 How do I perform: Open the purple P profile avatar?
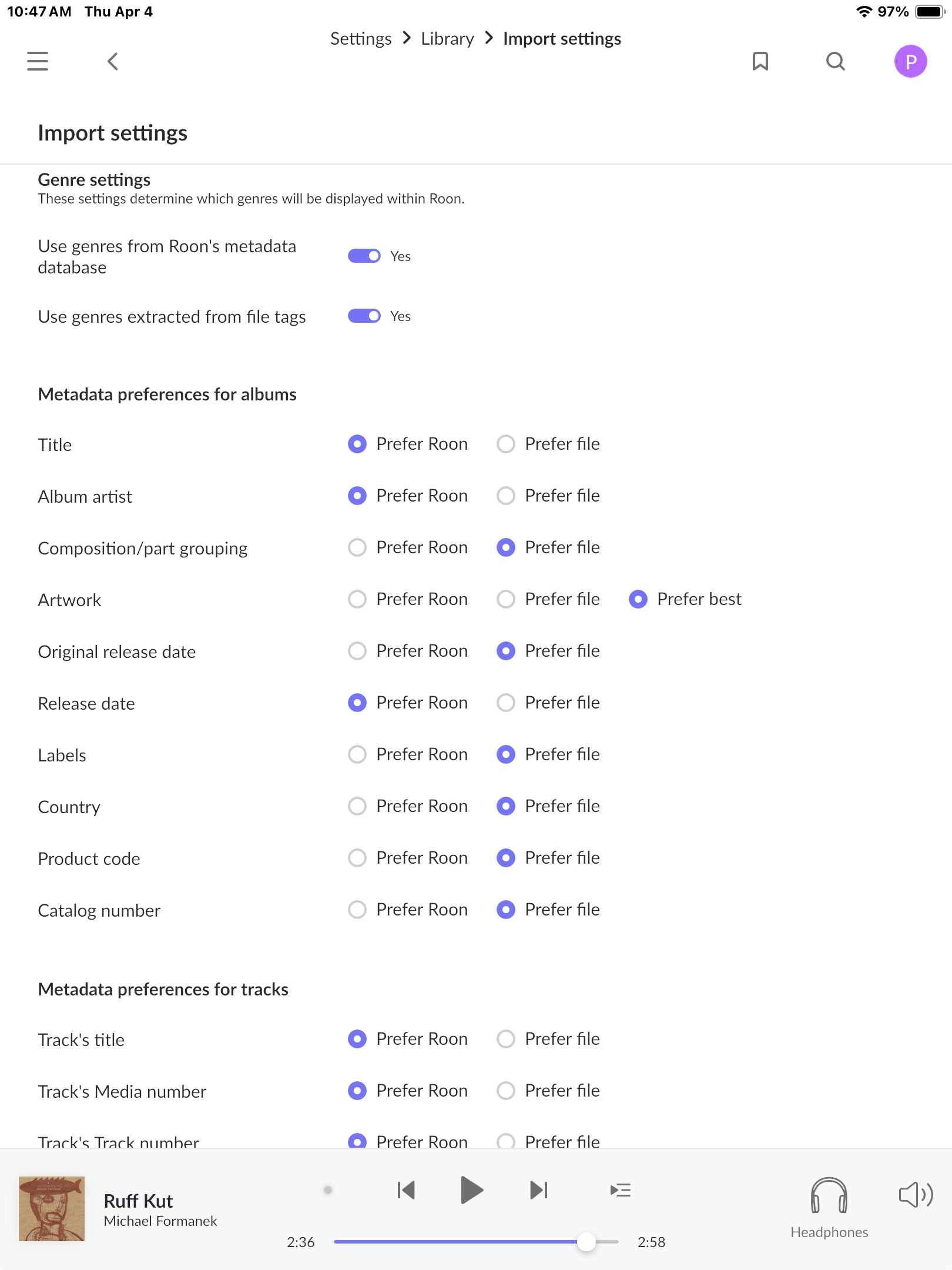[x=911, y=61]
